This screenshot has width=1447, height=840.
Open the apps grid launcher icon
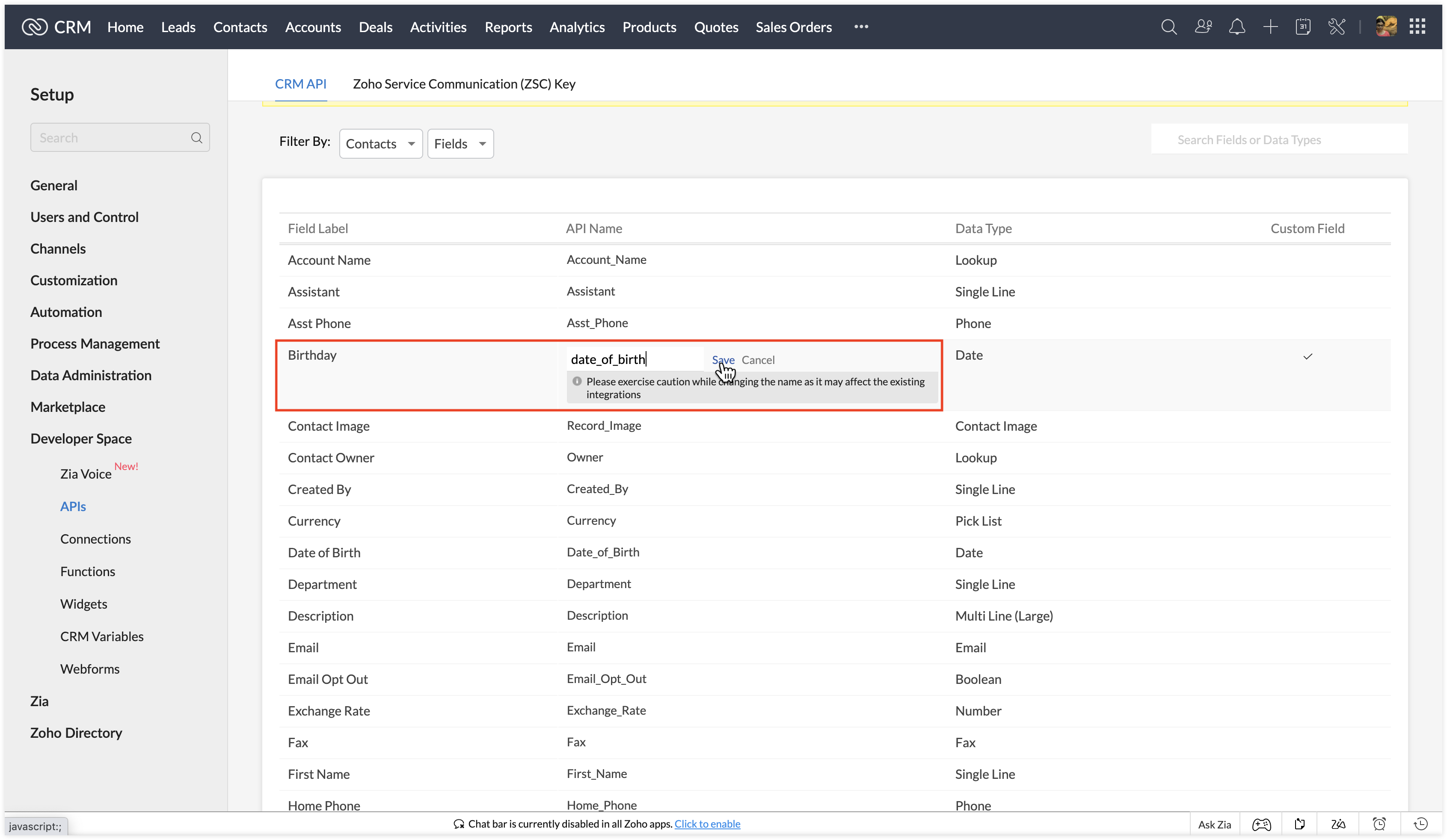point(1417,27)
